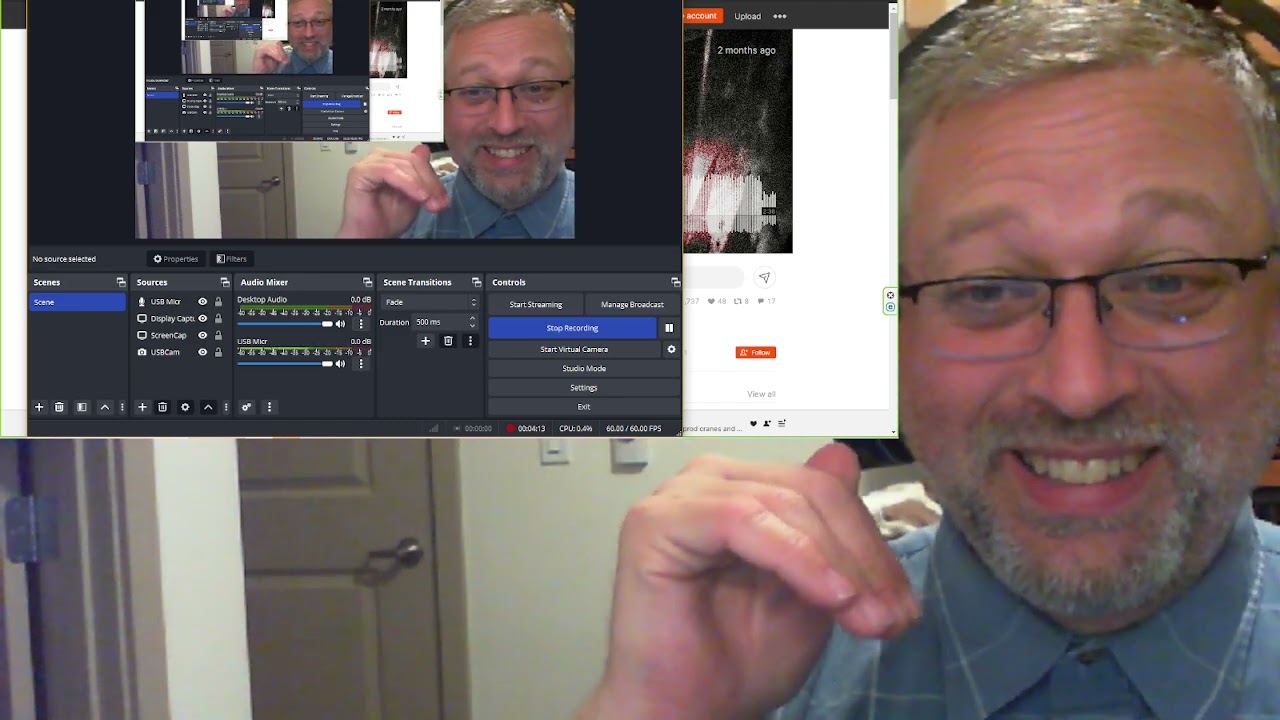Image resolution: width=1280 pixels, height=720 pixels.
Task: Adjust Desktop Audio volume slider
Action: [x=285, y=324]
